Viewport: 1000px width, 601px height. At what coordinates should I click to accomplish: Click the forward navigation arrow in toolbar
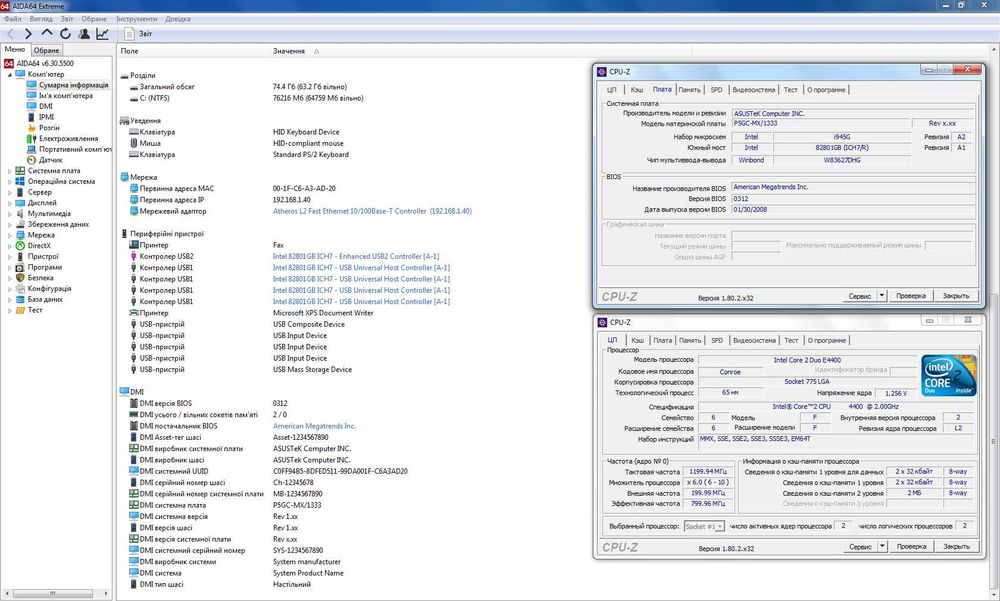click(x=28, y=33)
